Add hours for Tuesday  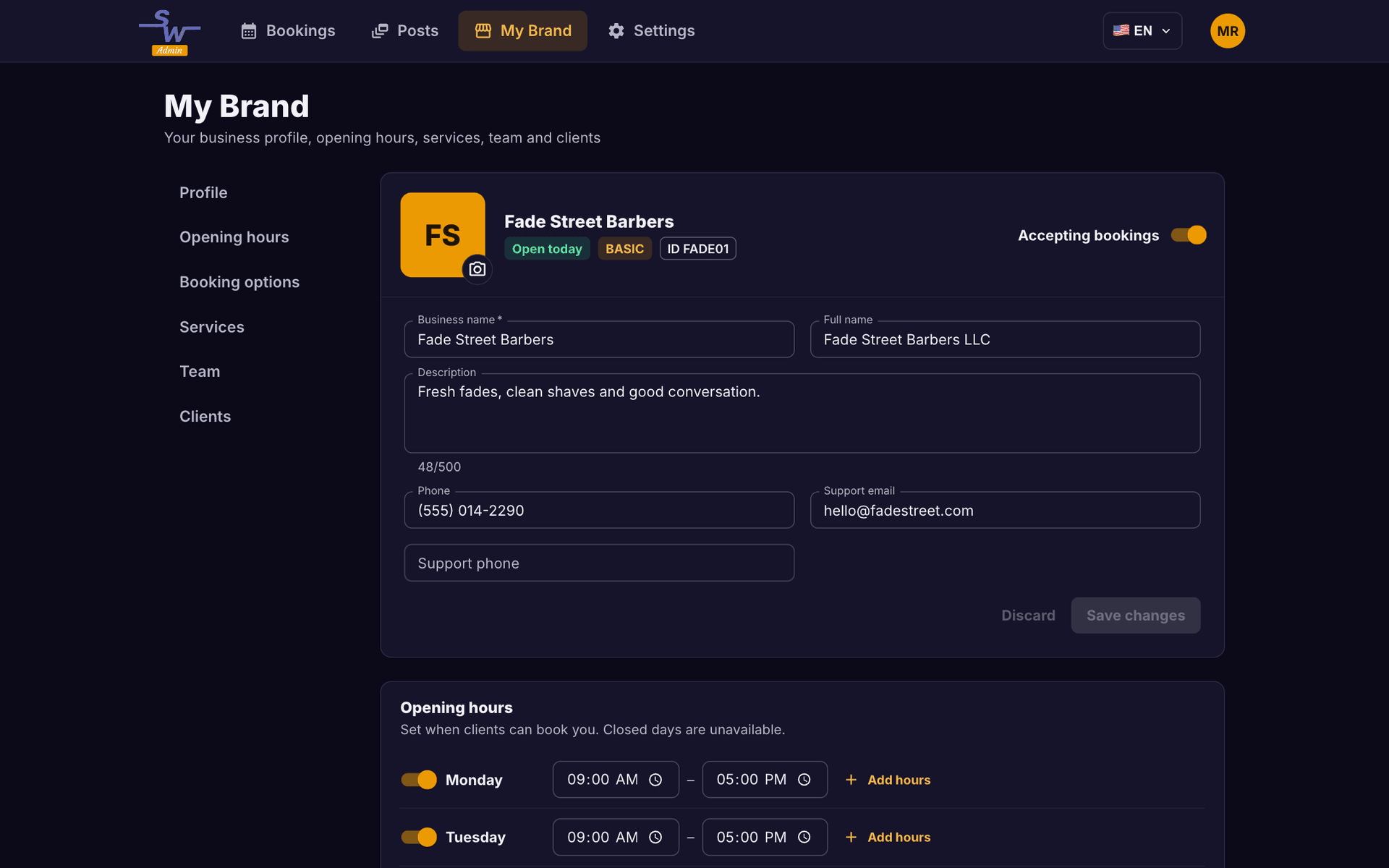888,837
